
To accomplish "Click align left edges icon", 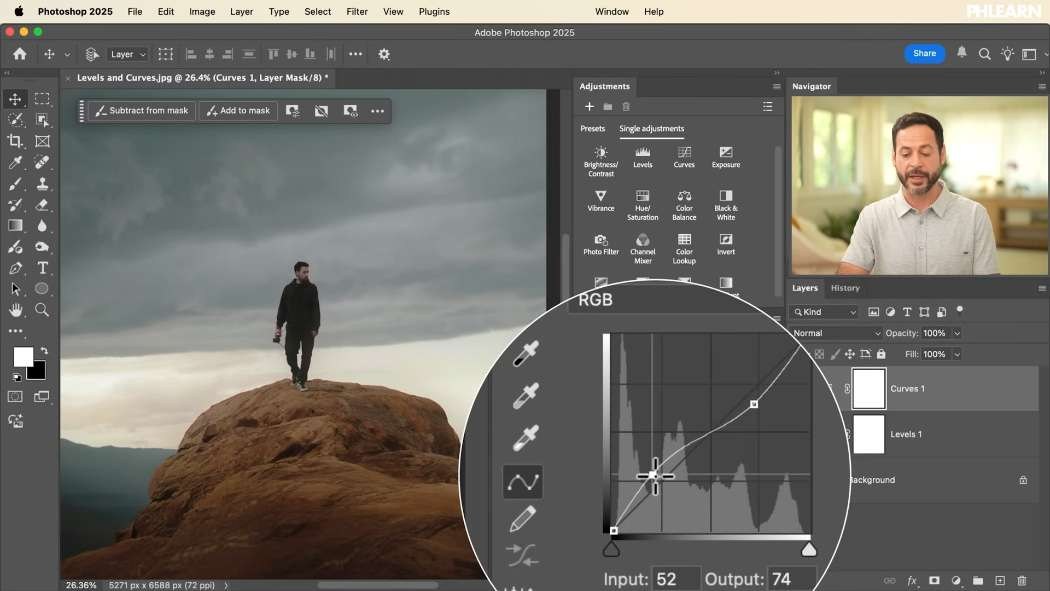I will (x=190, y=54).
